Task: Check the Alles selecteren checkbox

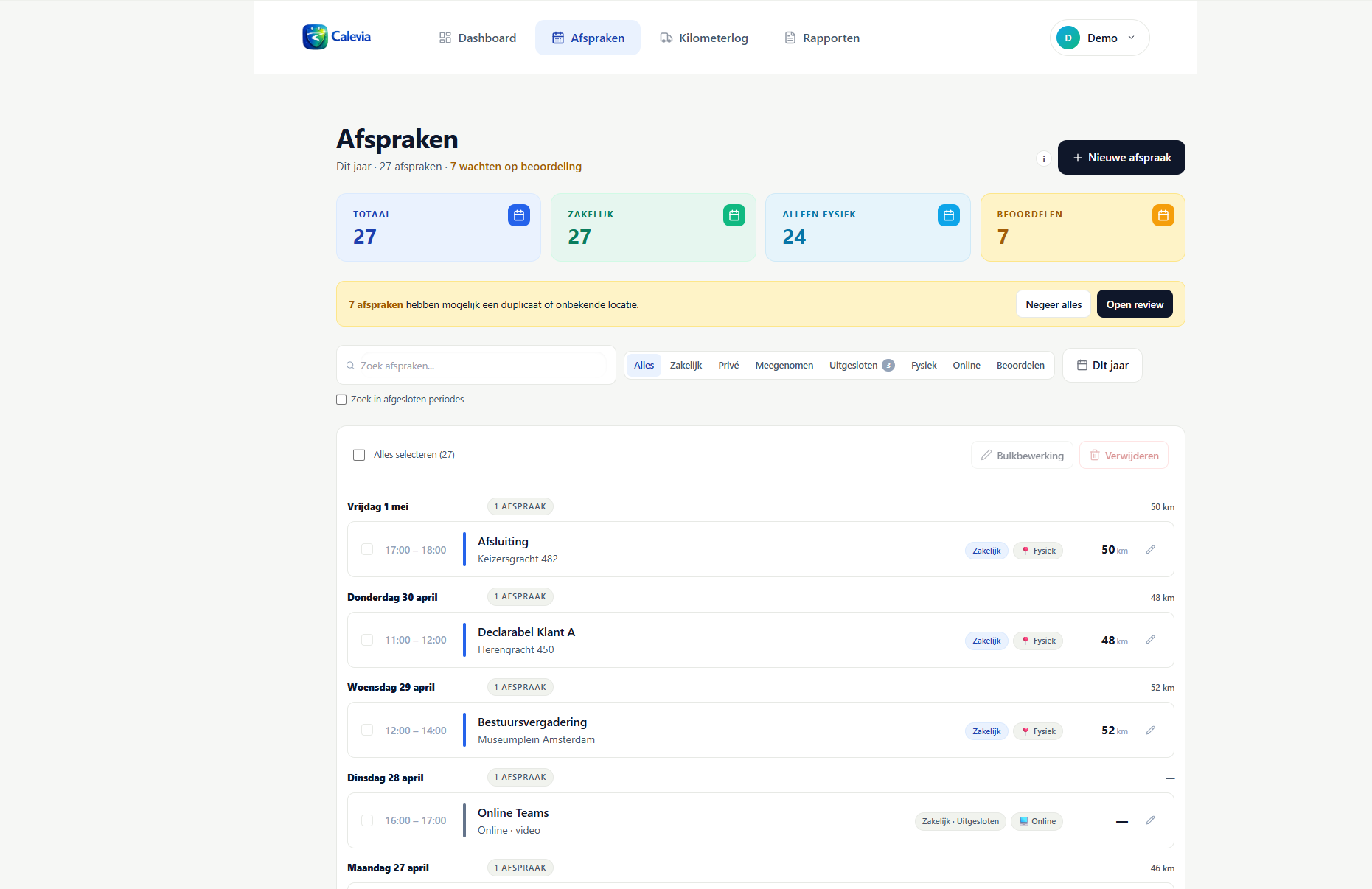Action: point(359,455)
